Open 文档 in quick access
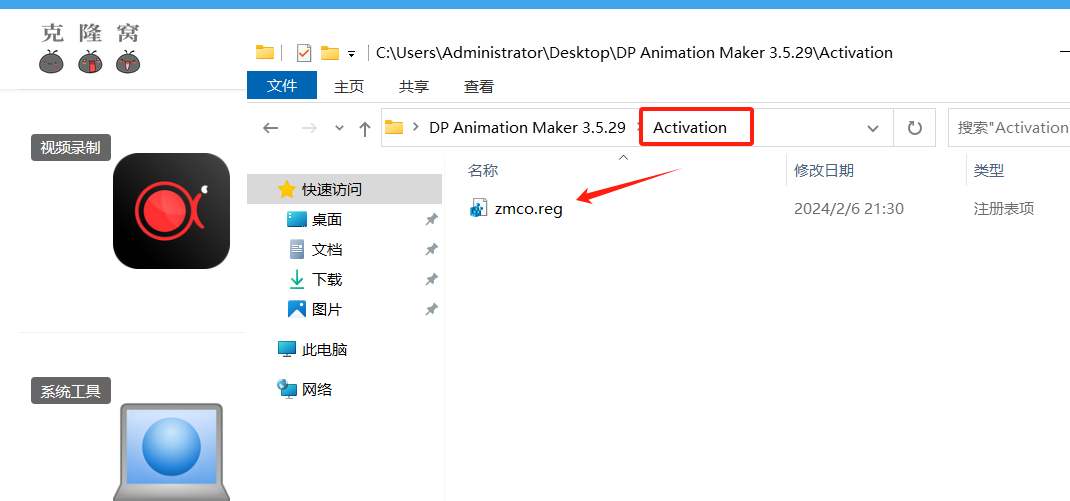Screen dimensions: 1070x501 tap(327, 249)
